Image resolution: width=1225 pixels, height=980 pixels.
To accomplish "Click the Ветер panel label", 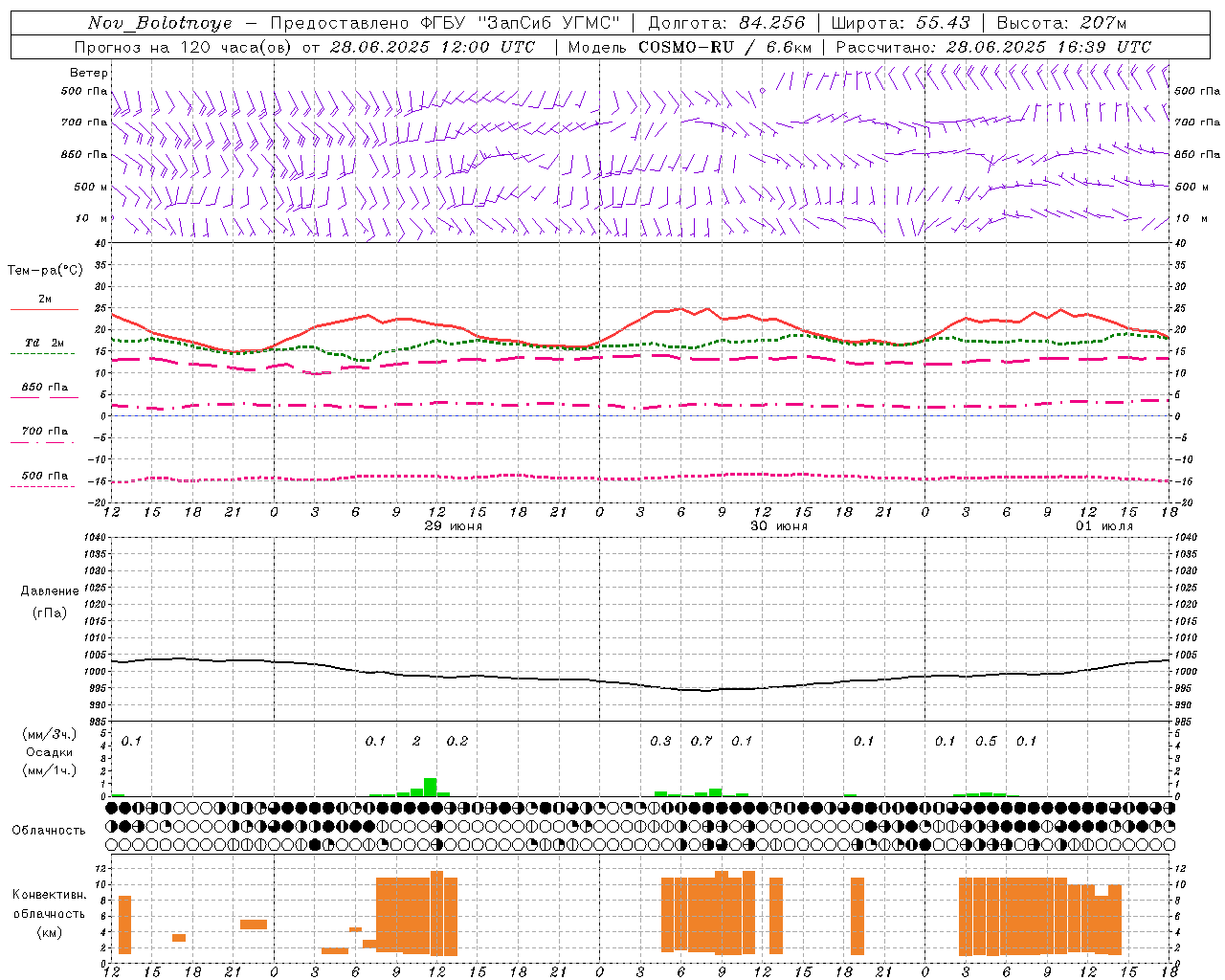I will [89, 73].
